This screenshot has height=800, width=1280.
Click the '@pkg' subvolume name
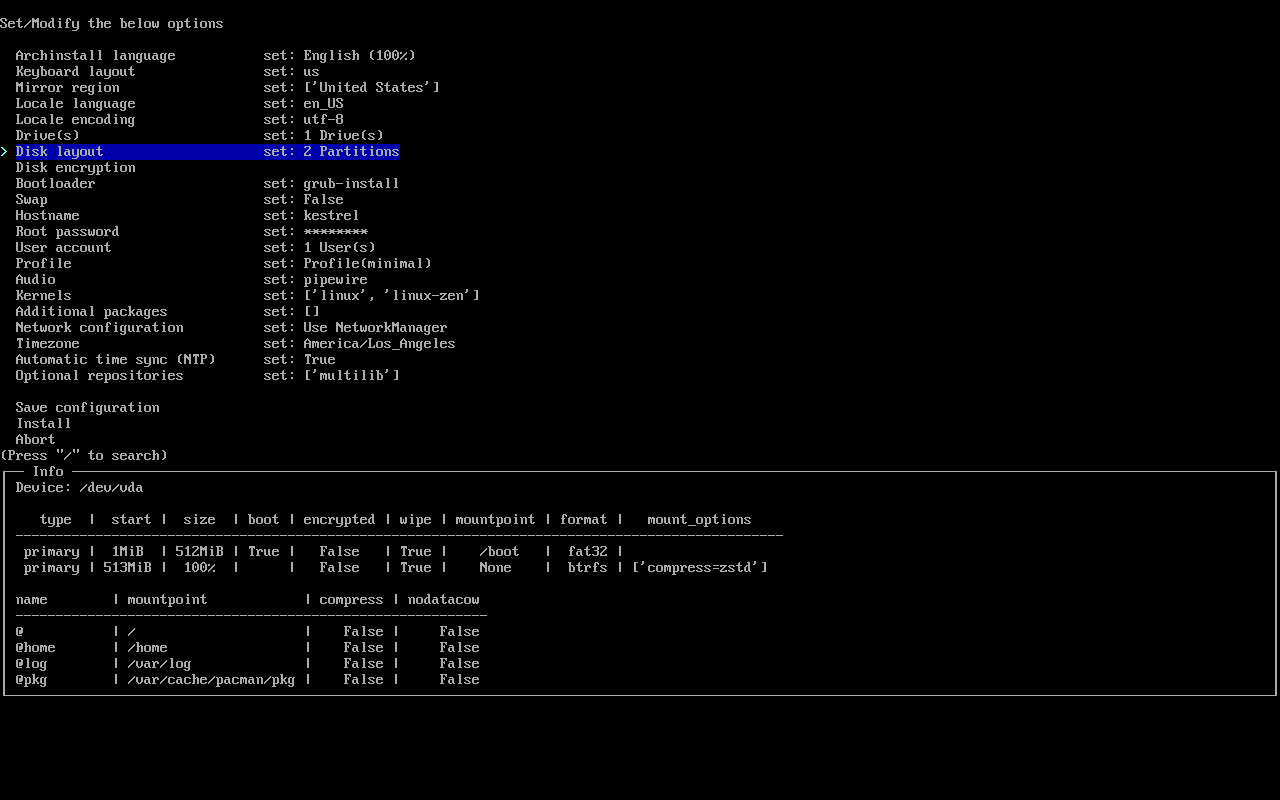point(32,680)
